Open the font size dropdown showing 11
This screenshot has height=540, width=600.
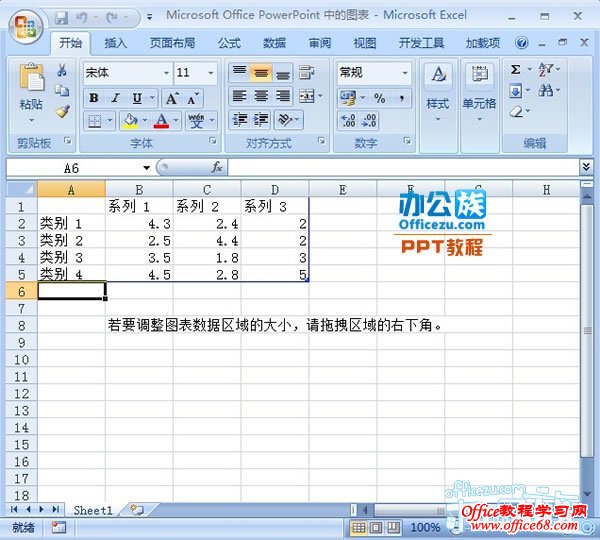pyautogui.click(x=210, y=73)
